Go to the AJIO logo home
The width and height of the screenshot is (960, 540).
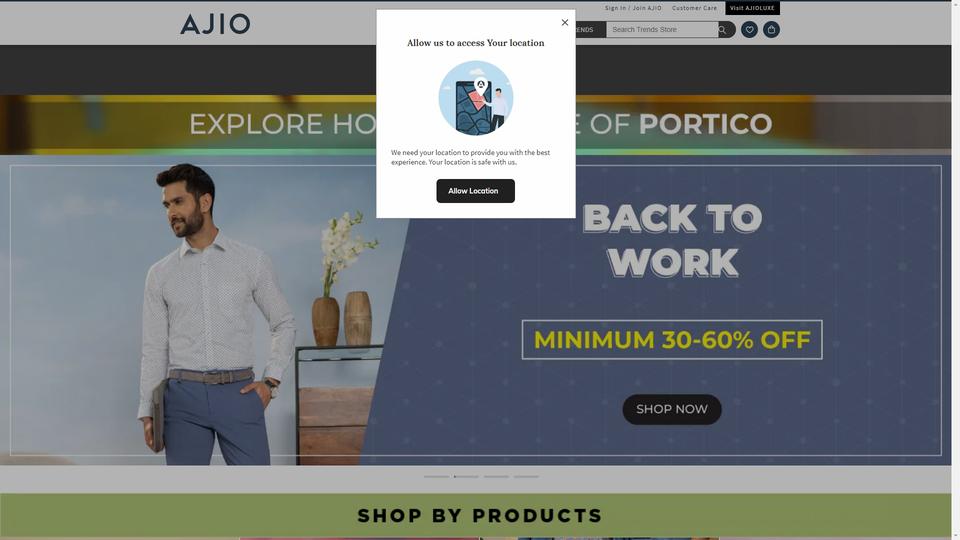point(215,24)
